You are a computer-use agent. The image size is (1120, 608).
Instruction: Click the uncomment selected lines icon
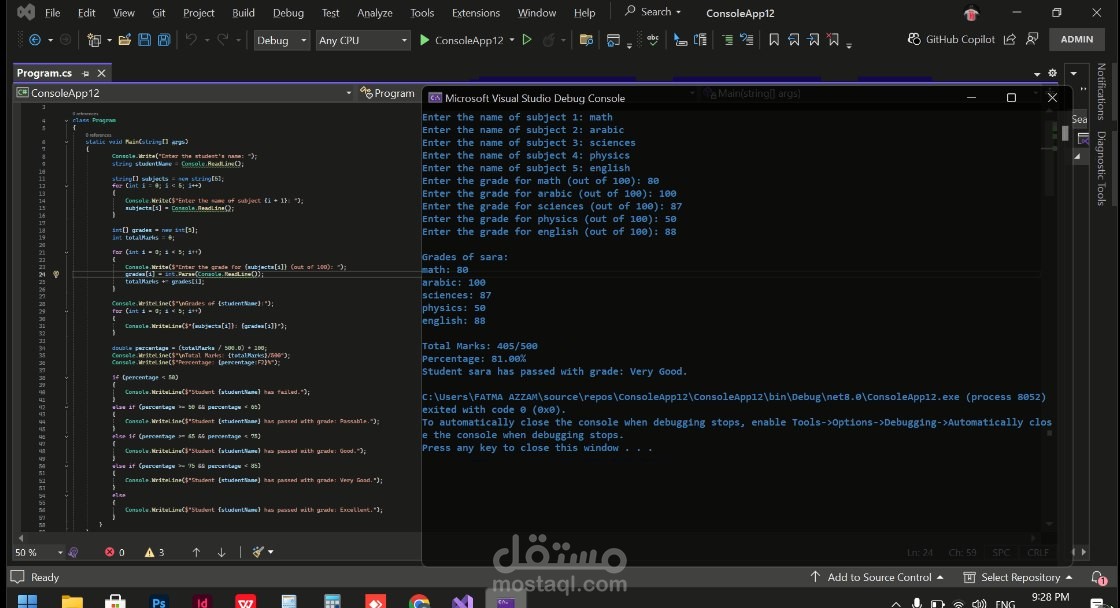coord(746,40)
